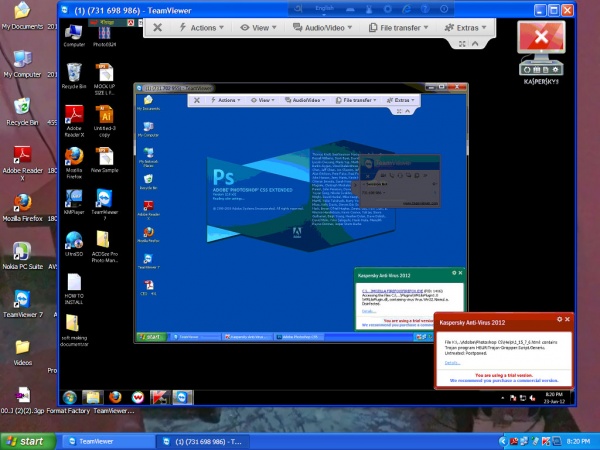Switch to the TeamViewer taskbar button
This screenshot has width=600, height=450.
pos(101,440)
